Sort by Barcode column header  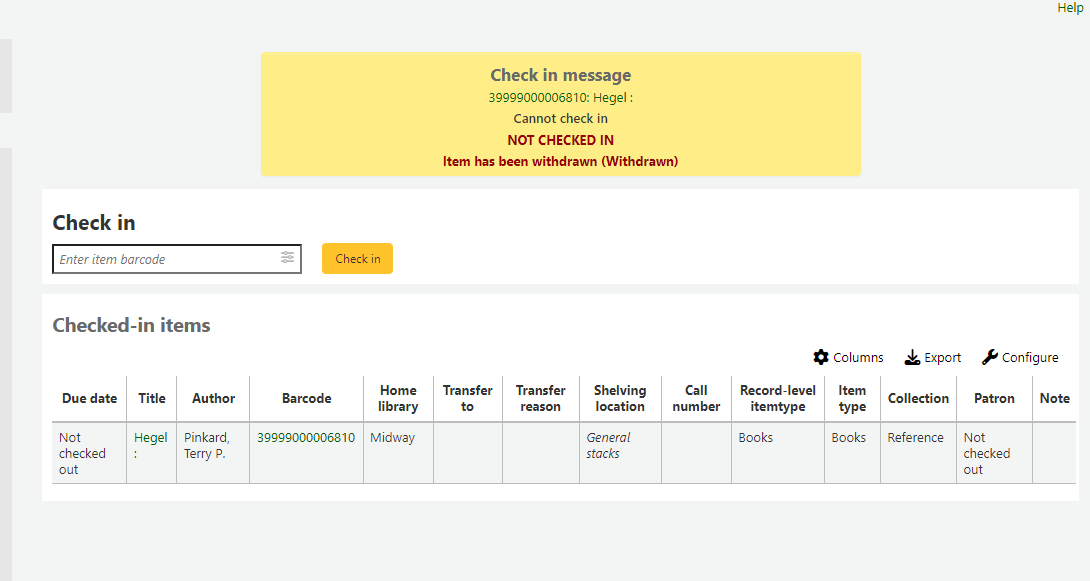pyautogui.click(x=306, y=398)
